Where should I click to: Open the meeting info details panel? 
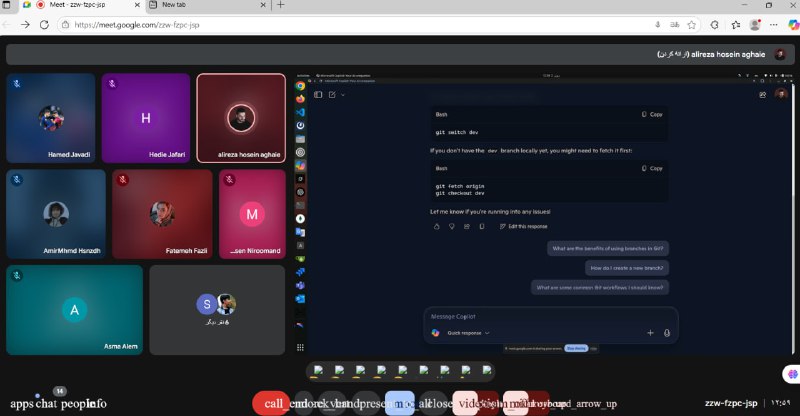pyautogui.click(x=97, y=404)
